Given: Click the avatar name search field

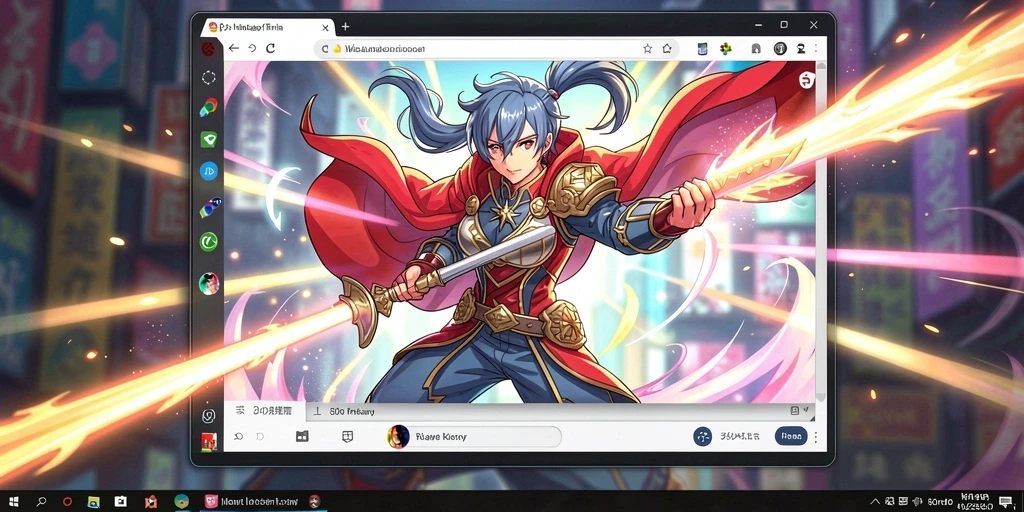Looking at the screenshot, I should 474,436.
